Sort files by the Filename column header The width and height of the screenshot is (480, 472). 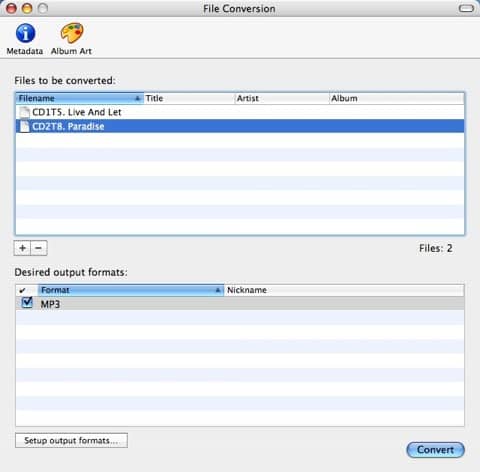point(80,98)
